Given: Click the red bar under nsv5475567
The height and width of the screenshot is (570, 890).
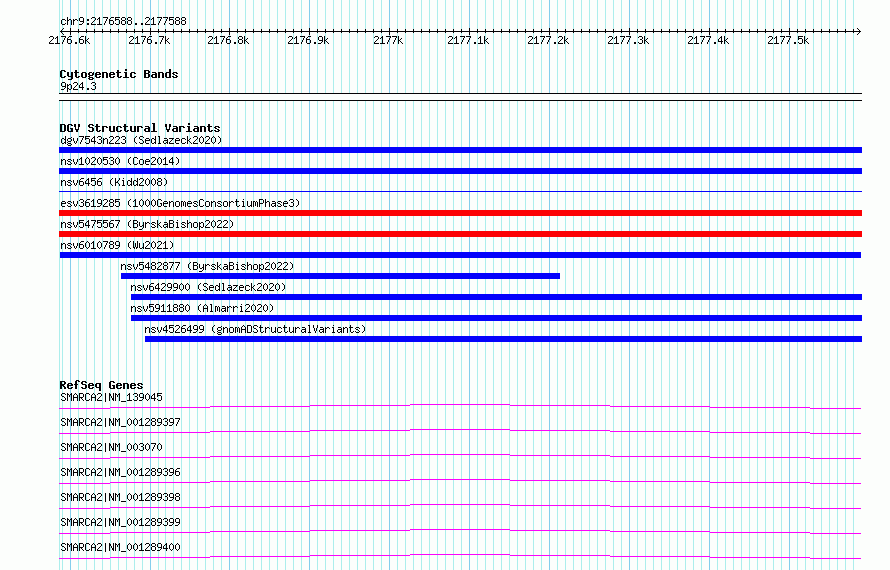Looking at the screenshot, I should click(460, 234).
